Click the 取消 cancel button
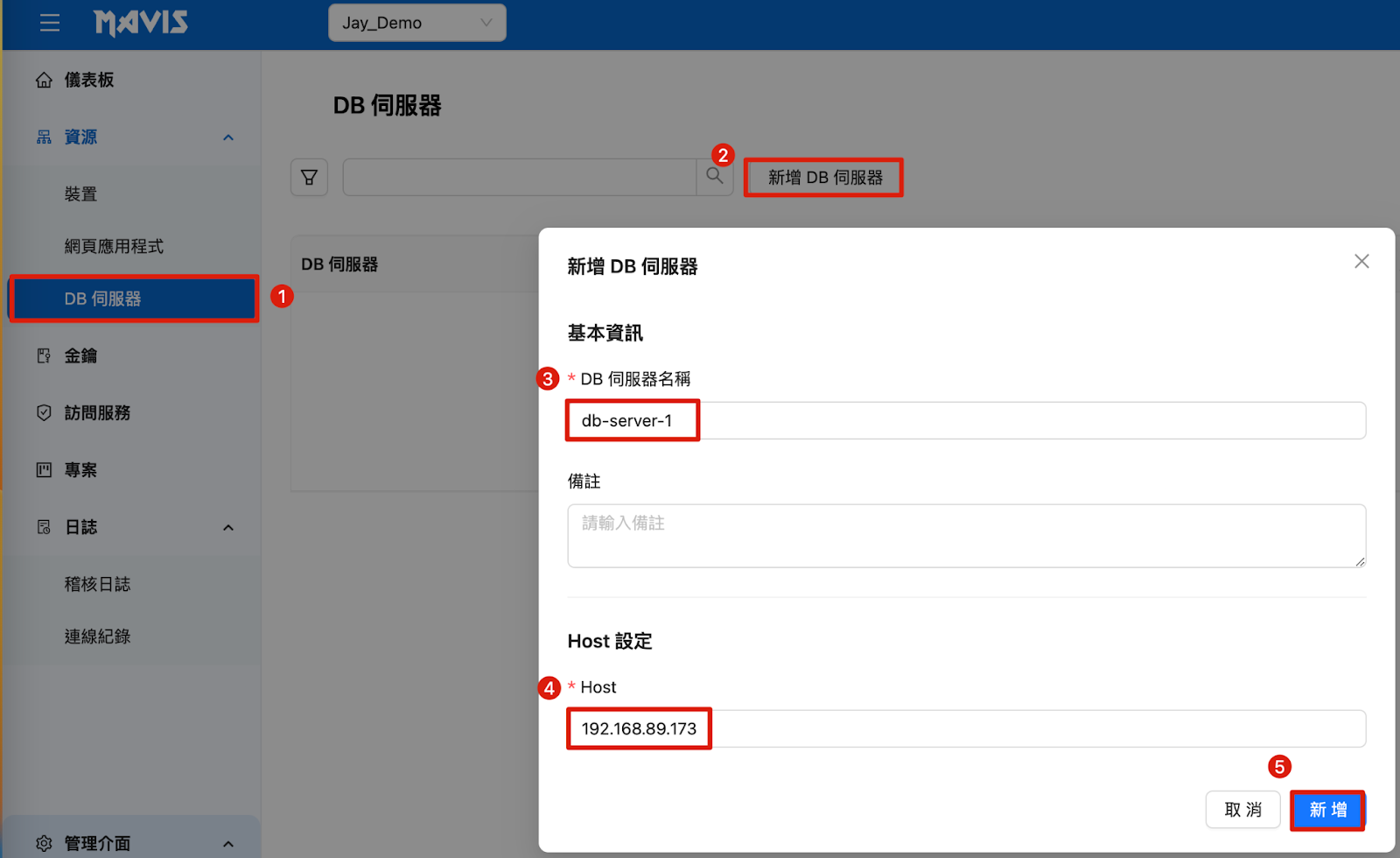 click(x=1242, y=810)
